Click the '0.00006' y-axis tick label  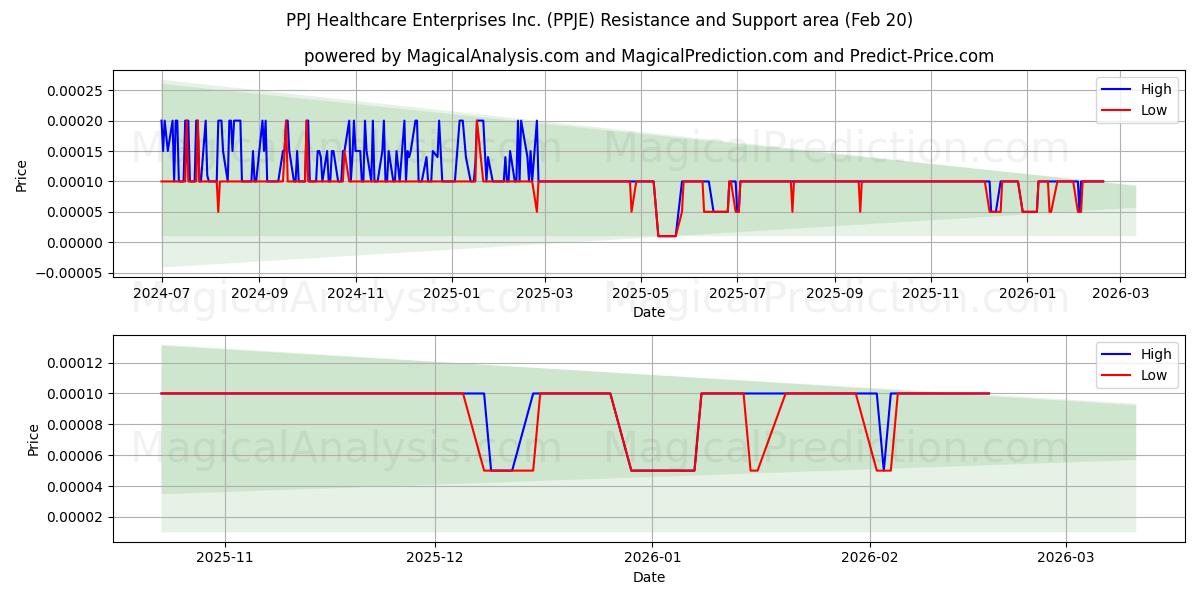[75, 456]
